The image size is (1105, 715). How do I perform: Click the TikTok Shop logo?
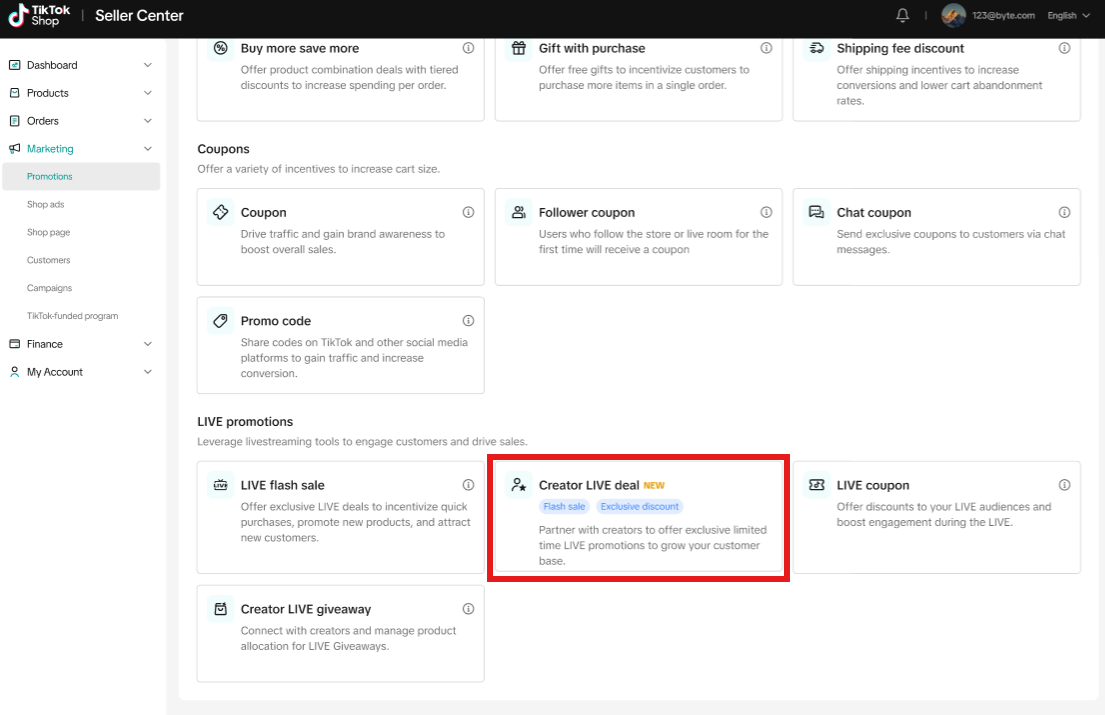(40, 15)
